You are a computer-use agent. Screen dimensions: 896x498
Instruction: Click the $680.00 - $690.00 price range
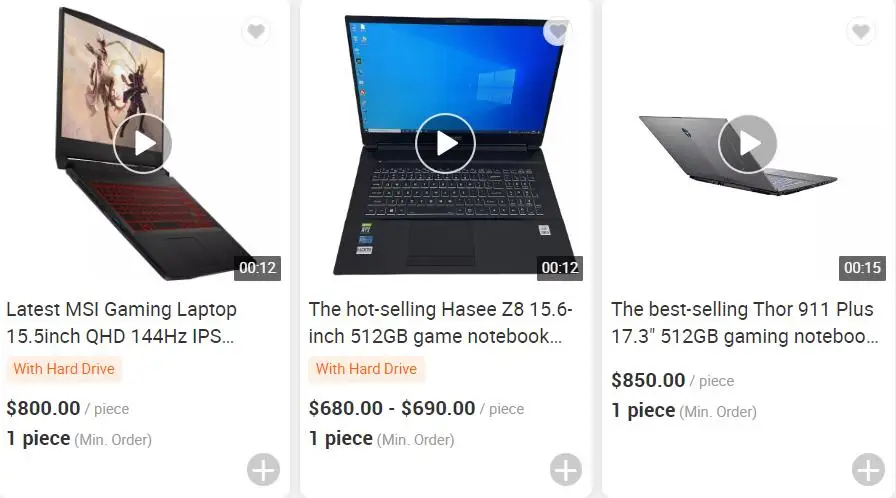[391, 408]
